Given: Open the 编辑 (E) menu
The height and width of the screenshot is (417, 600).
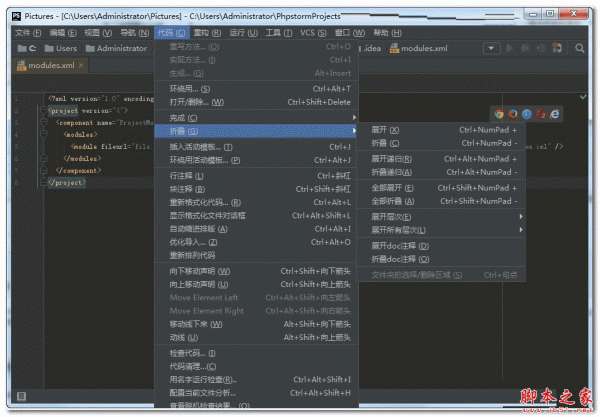Looking at the screenshot, I should 63,33.
